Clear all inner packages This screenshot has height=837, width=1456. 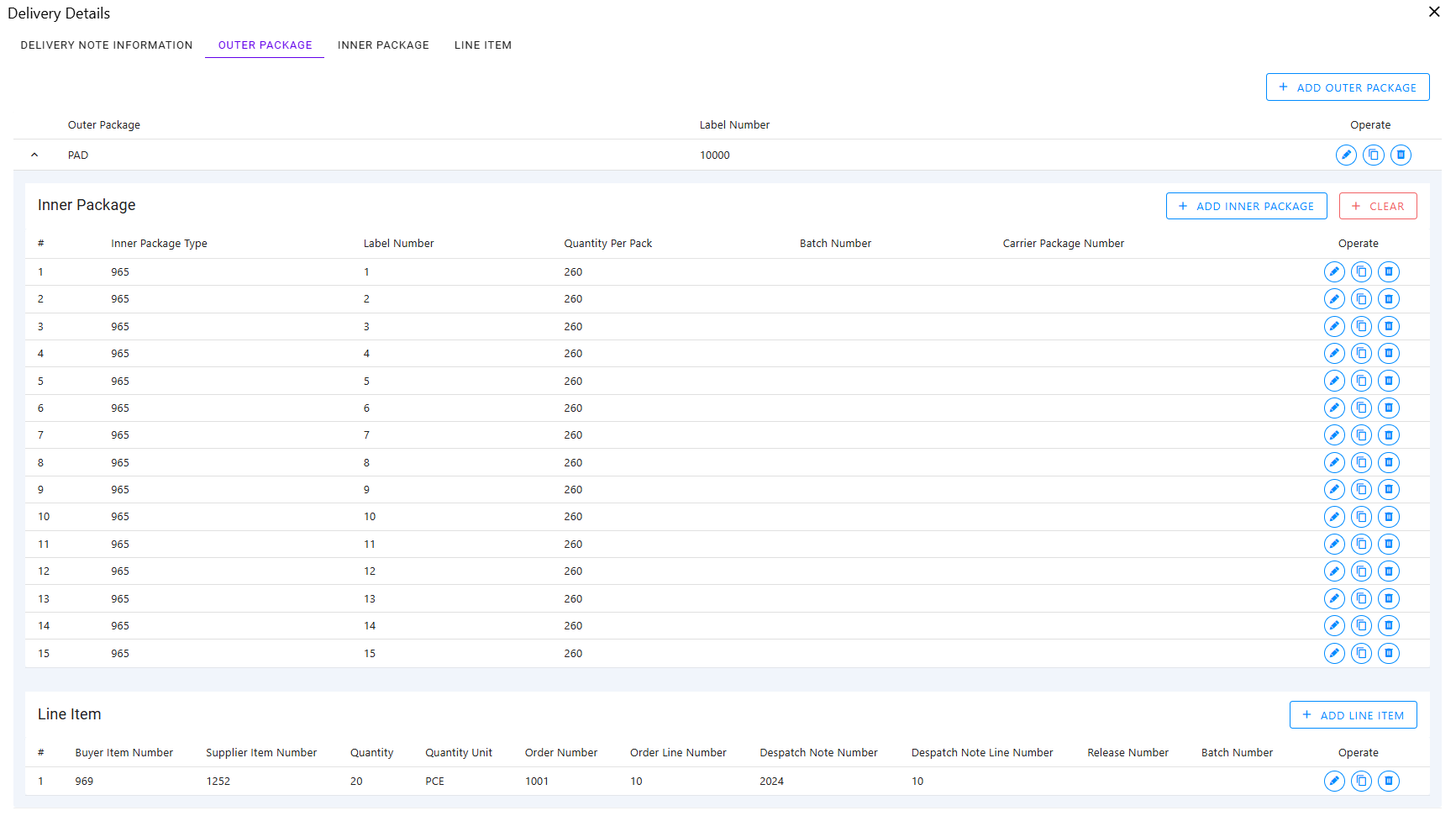(1378, 207)
